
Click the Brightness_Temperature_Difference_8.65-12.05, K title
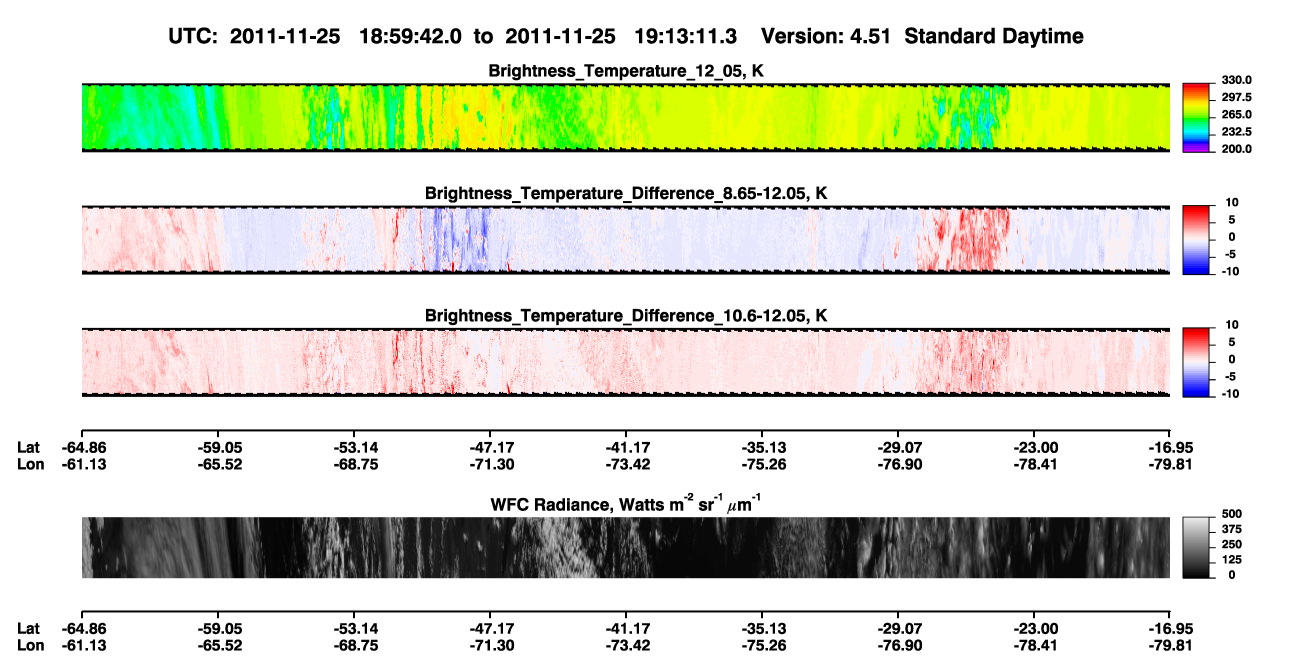626,192
